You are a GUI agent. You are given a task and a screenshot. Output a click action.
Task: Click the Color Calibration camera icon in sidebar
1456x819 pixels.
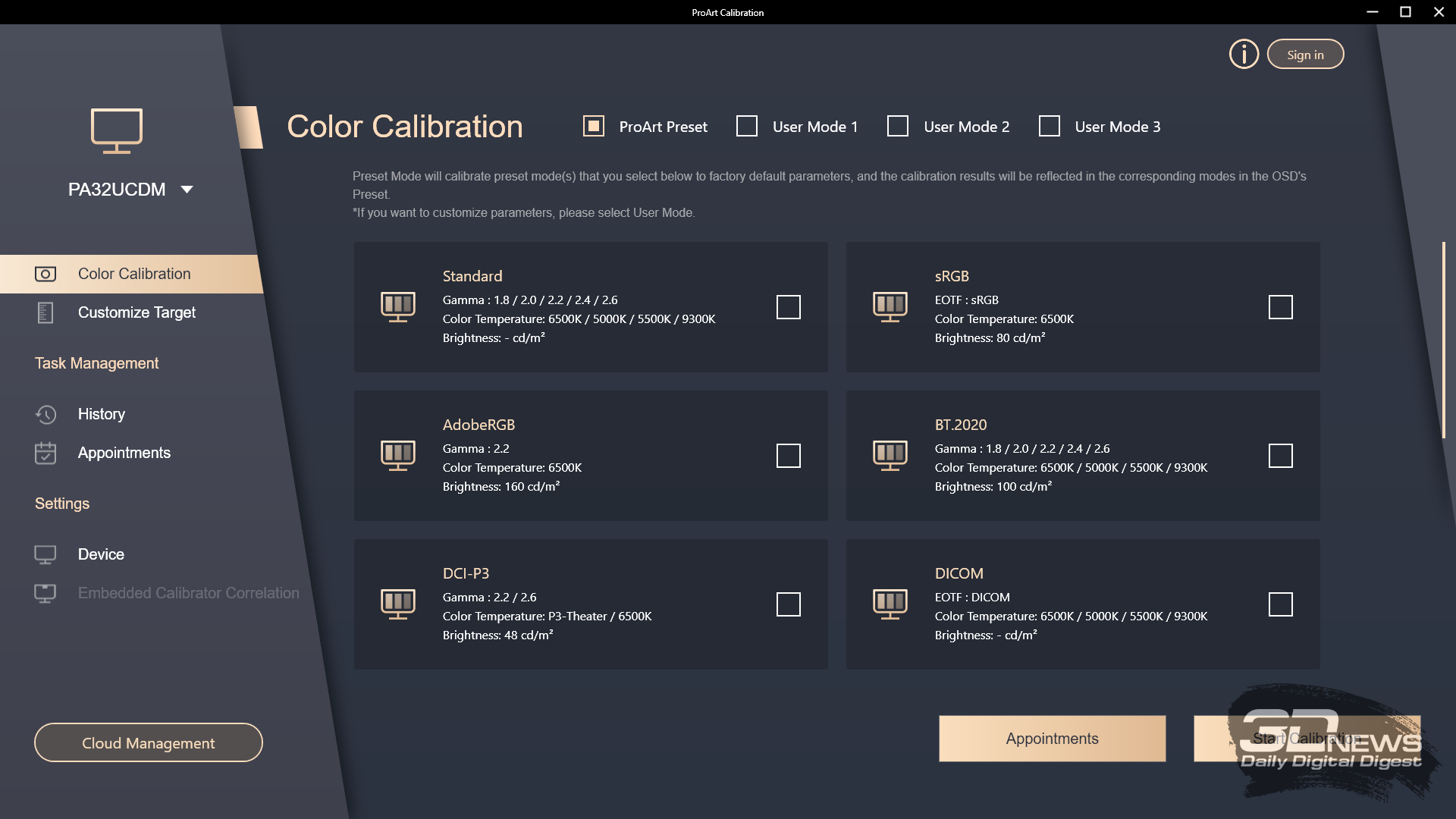(x=45, y=274)
